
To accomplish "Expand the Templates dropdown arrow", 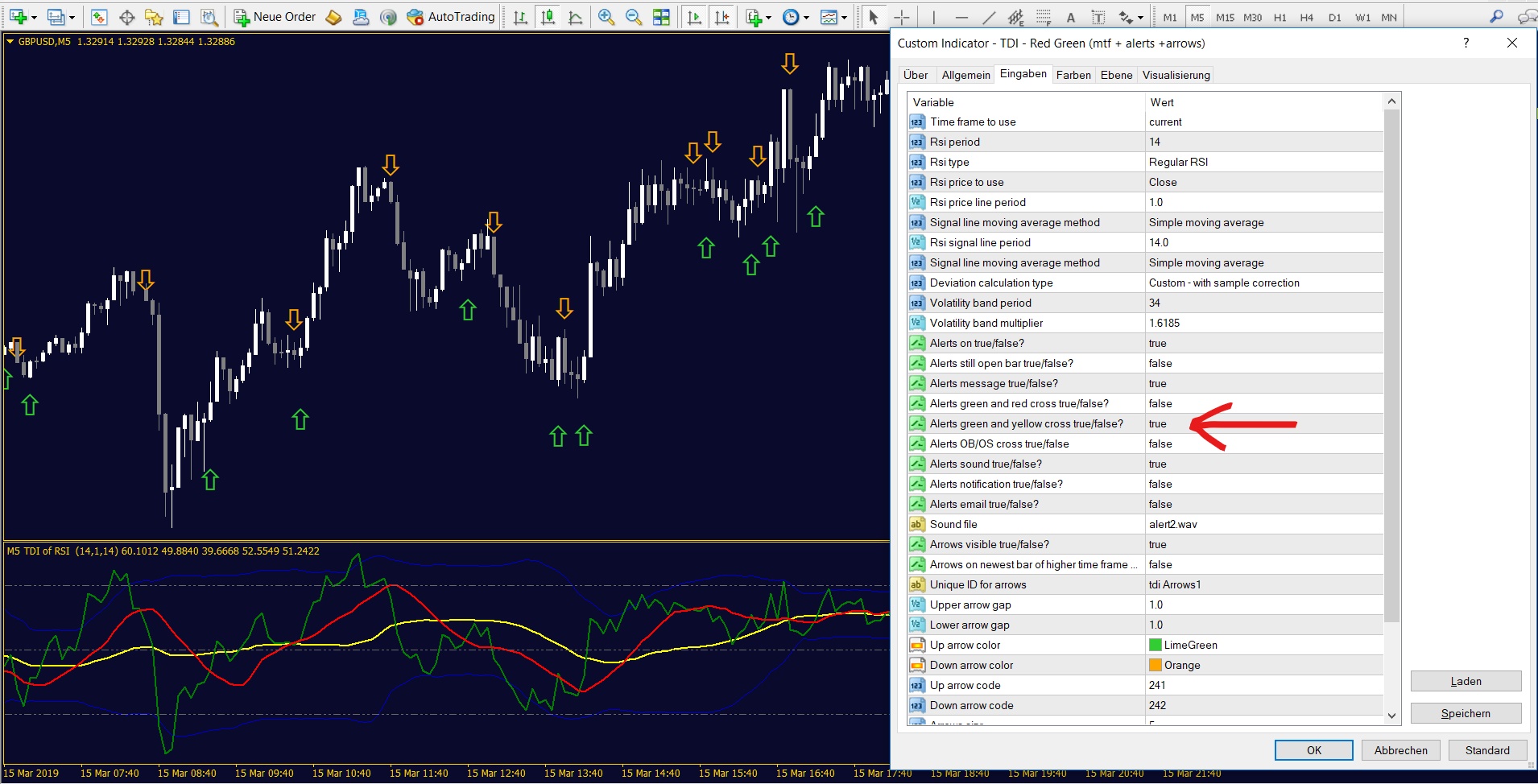I will point(844,17).
